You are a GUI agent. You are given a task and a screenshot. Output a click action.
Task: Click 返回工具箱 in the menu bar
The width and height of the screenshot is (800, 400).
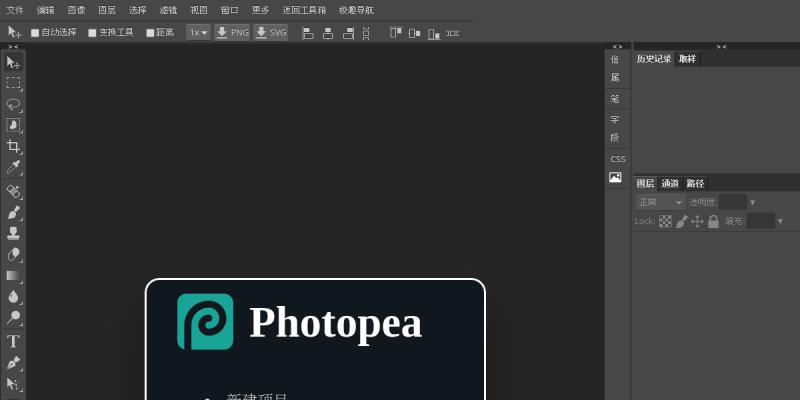coord(304,10)
